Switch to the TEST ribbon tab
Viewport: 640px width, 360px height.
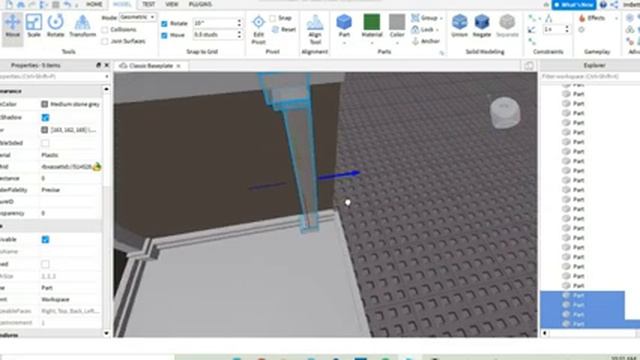tap(148, 4)
